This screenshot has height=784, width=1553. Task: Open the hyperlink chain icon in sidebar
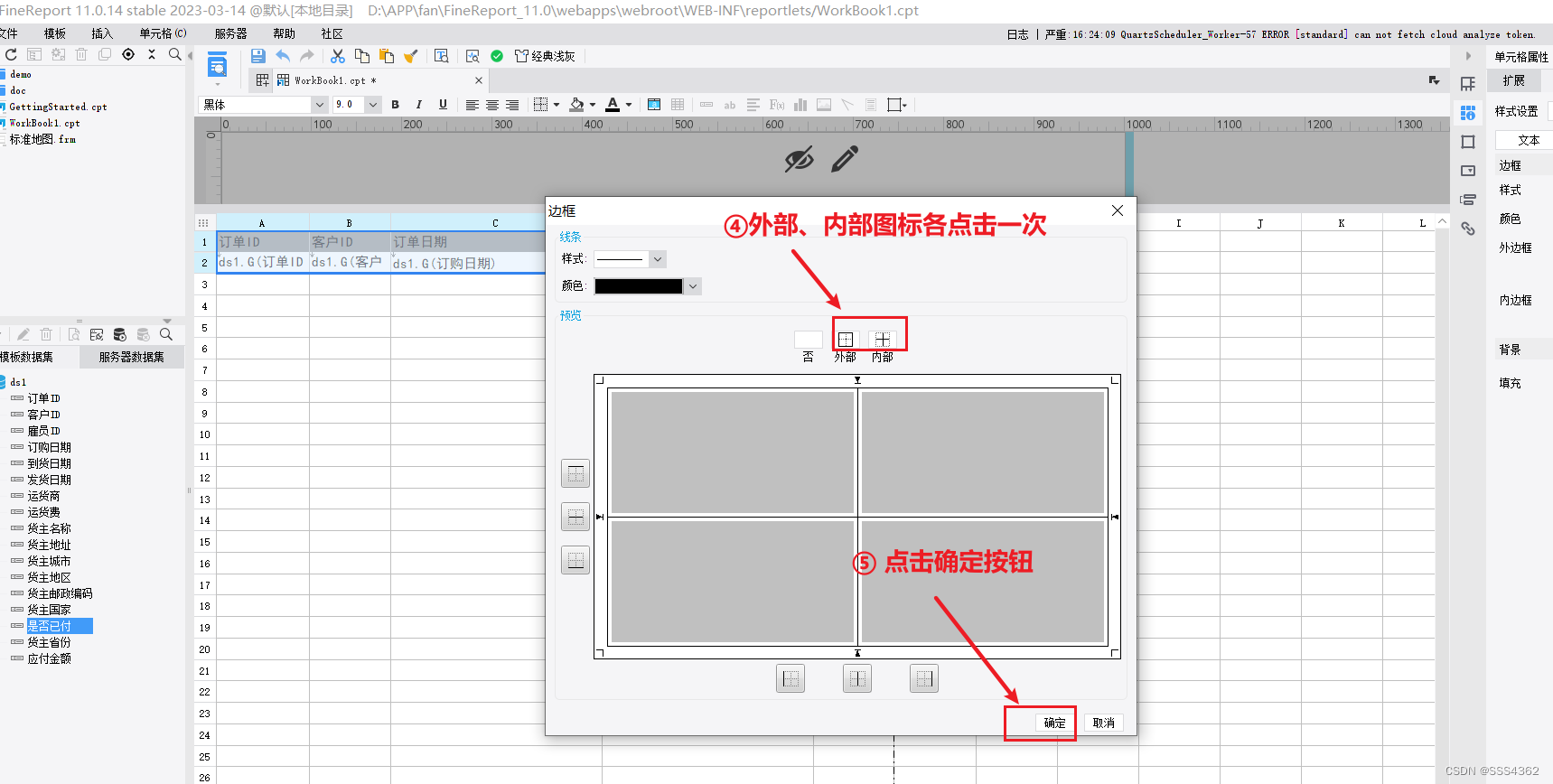[1468, 229]
